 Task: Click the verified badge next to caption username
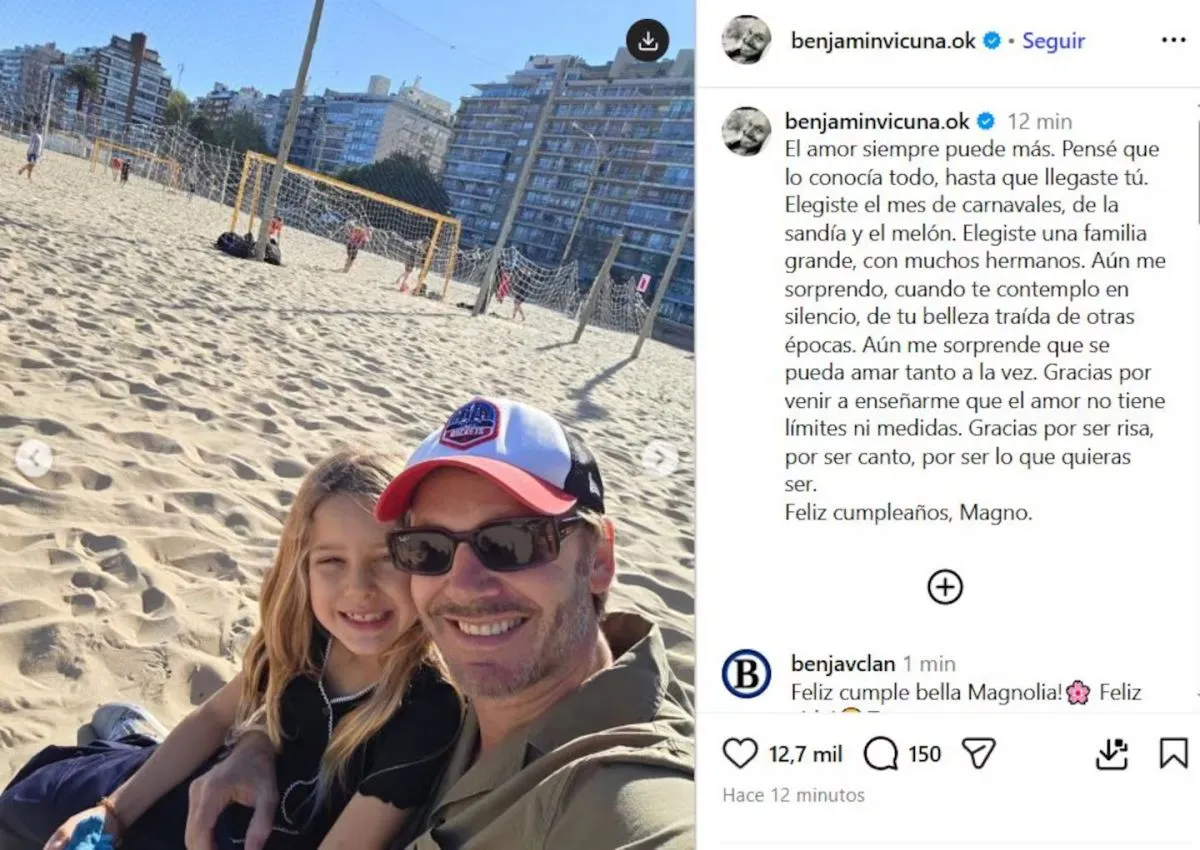(985, 121)
